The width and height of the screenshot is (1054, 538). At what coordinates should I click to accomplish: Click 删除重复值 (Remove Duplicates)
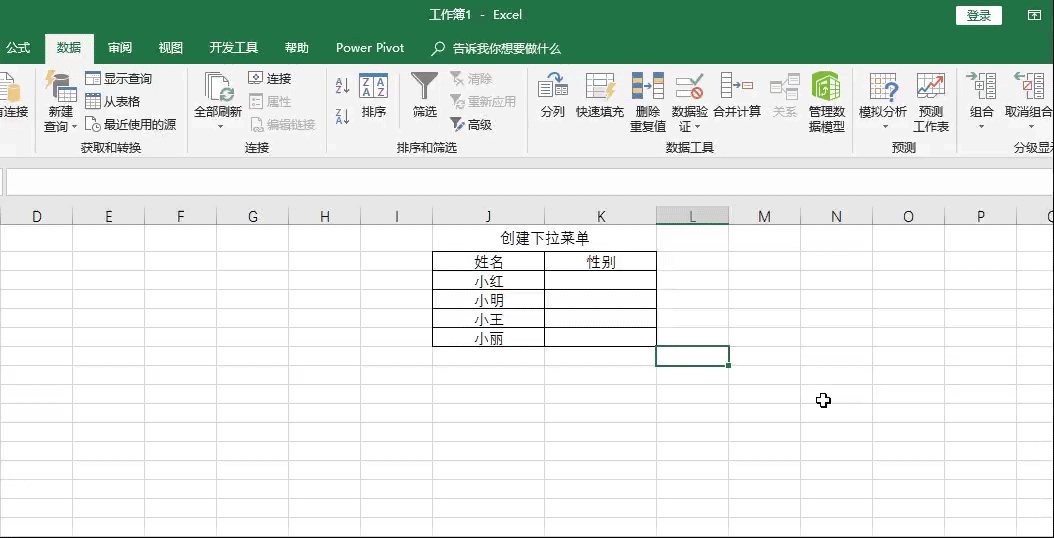click(x=648, y=102)
